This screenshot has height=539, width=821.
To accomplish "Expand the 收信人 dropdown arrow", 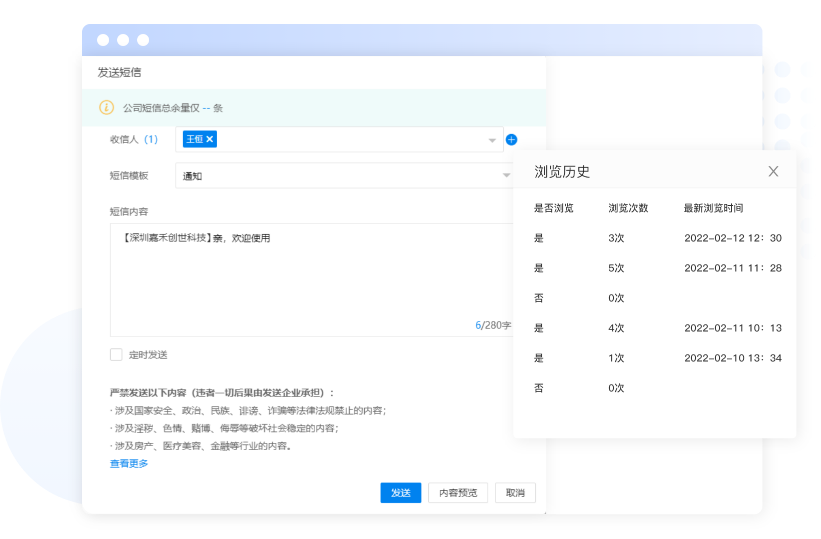I will pyautogui.click(x=492, y=140).
